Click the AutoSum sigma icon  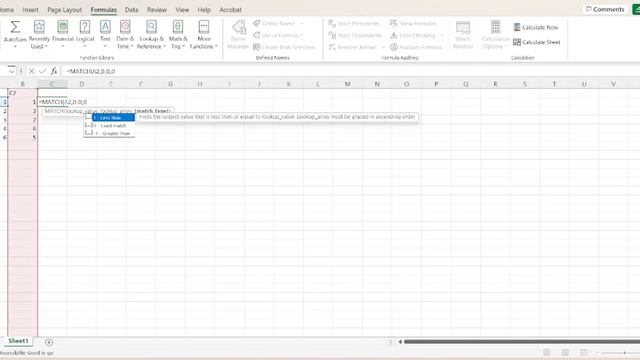point(15,27)
